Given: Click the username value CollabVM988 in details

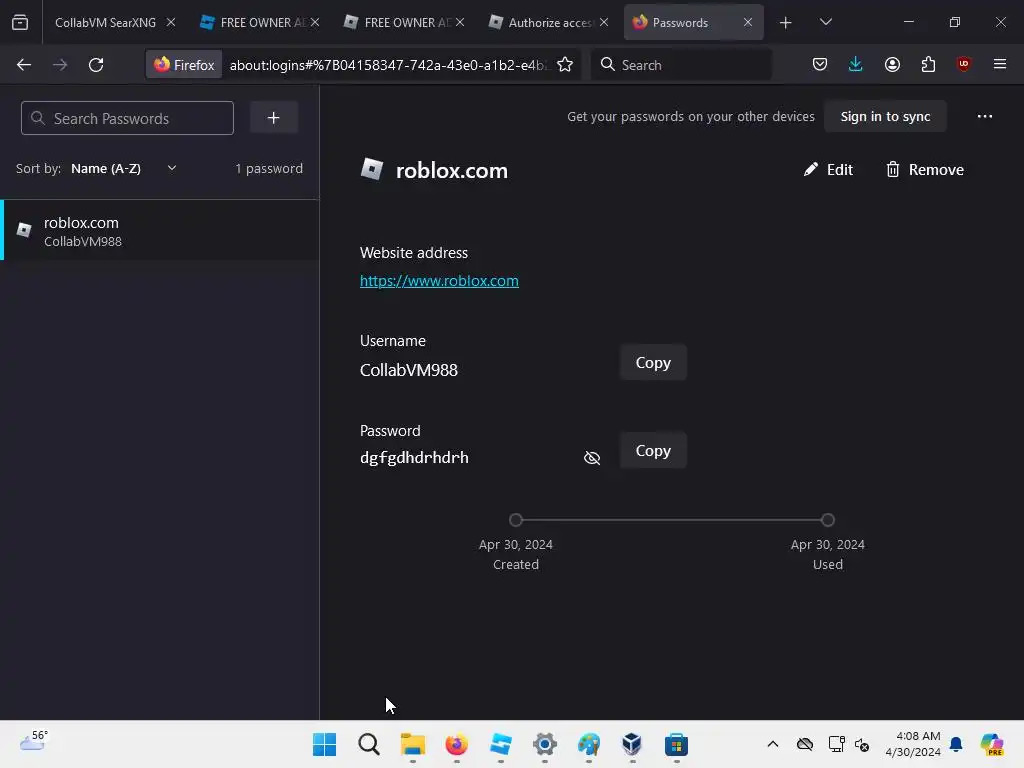Looking at the screenshot, I should (x=409, y=370).
